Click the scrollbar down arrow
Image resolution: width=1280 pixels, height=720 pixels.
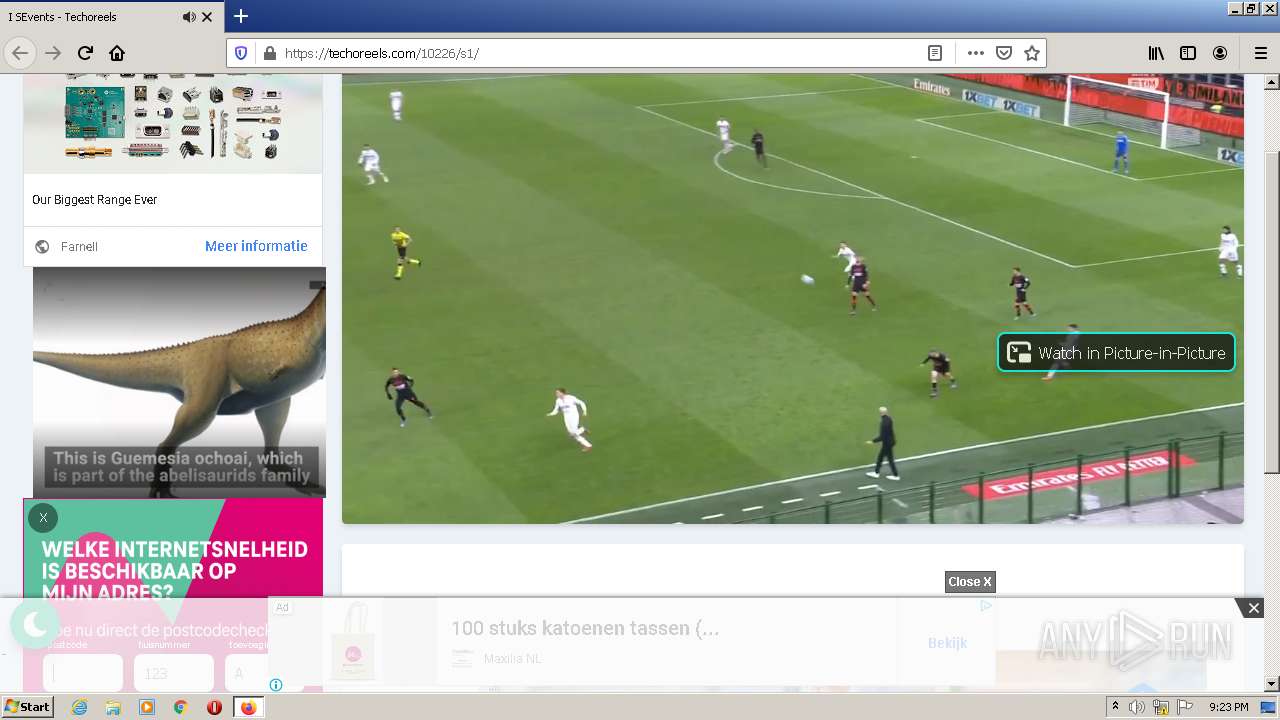coord(1272,684)
